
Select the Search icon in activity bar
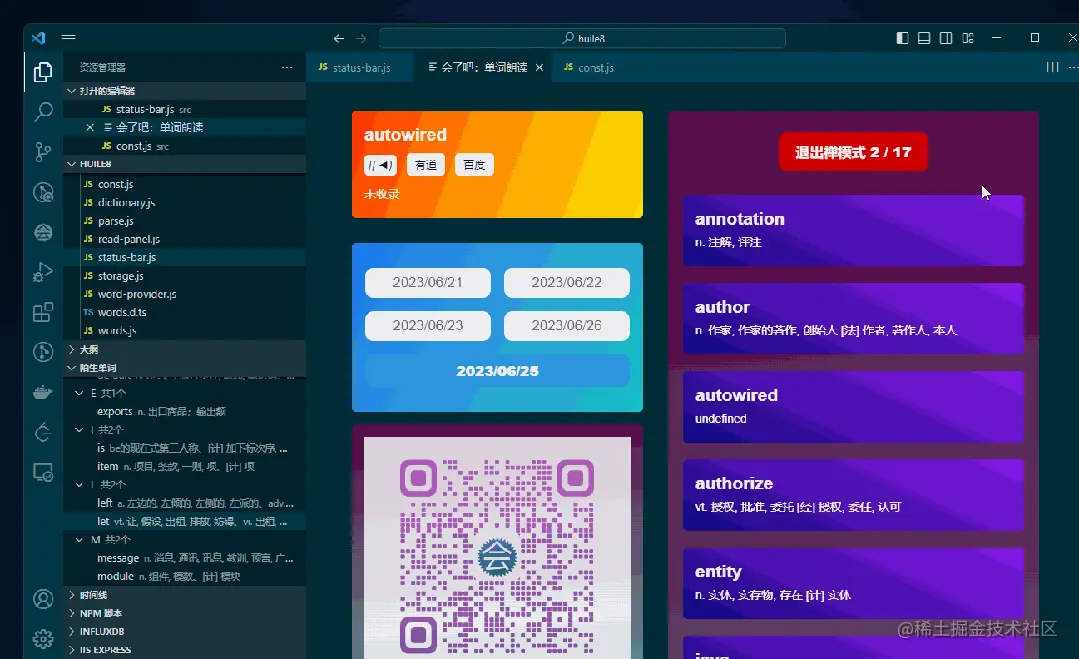[x=42, y=112]
